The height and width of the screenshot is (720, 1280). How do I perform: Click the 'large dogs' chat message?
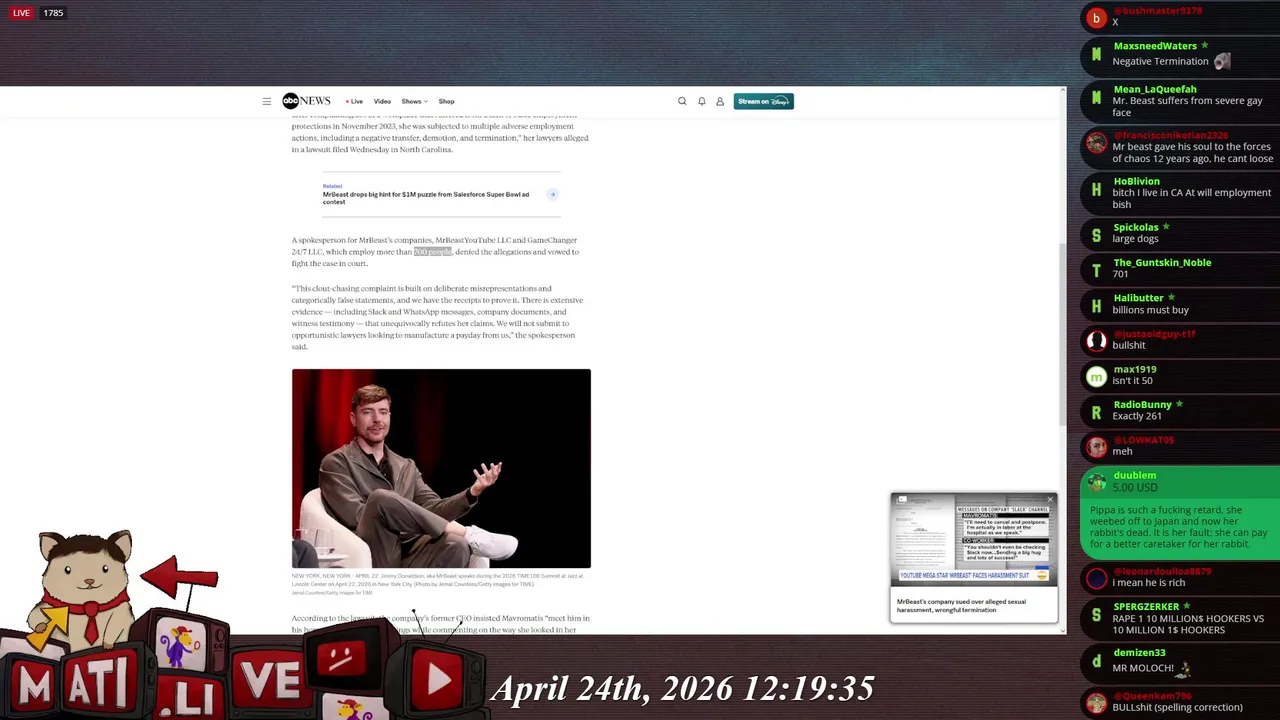click(1136, 239)
